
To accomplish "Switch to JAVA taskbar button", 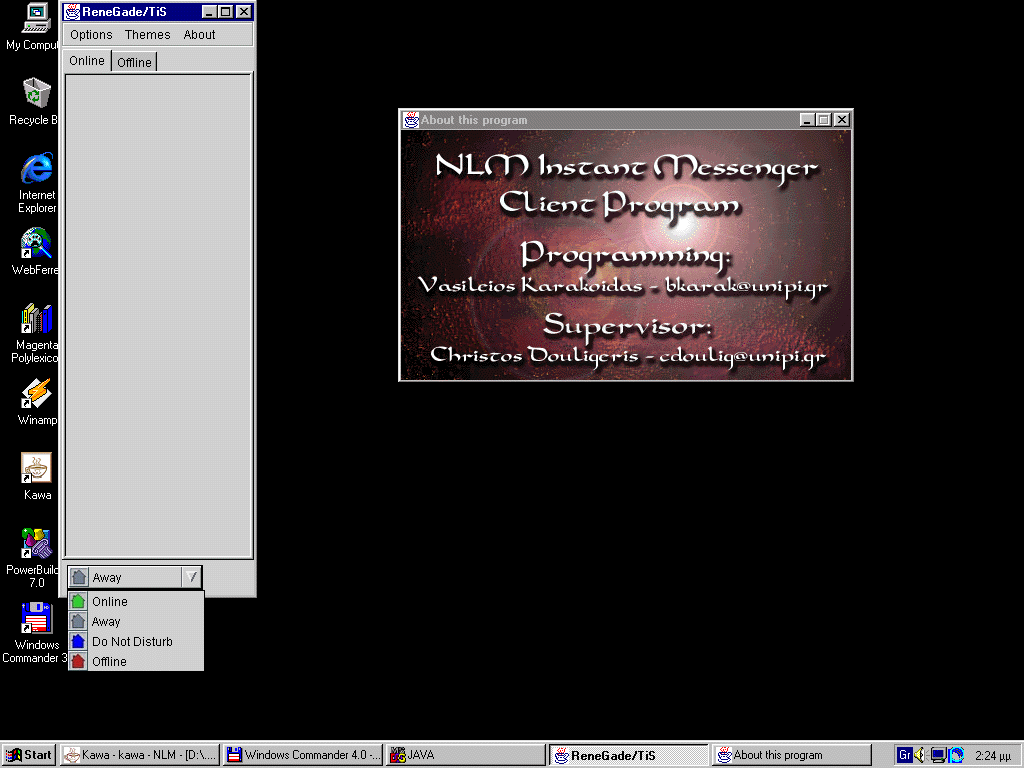I will (466, 755).
